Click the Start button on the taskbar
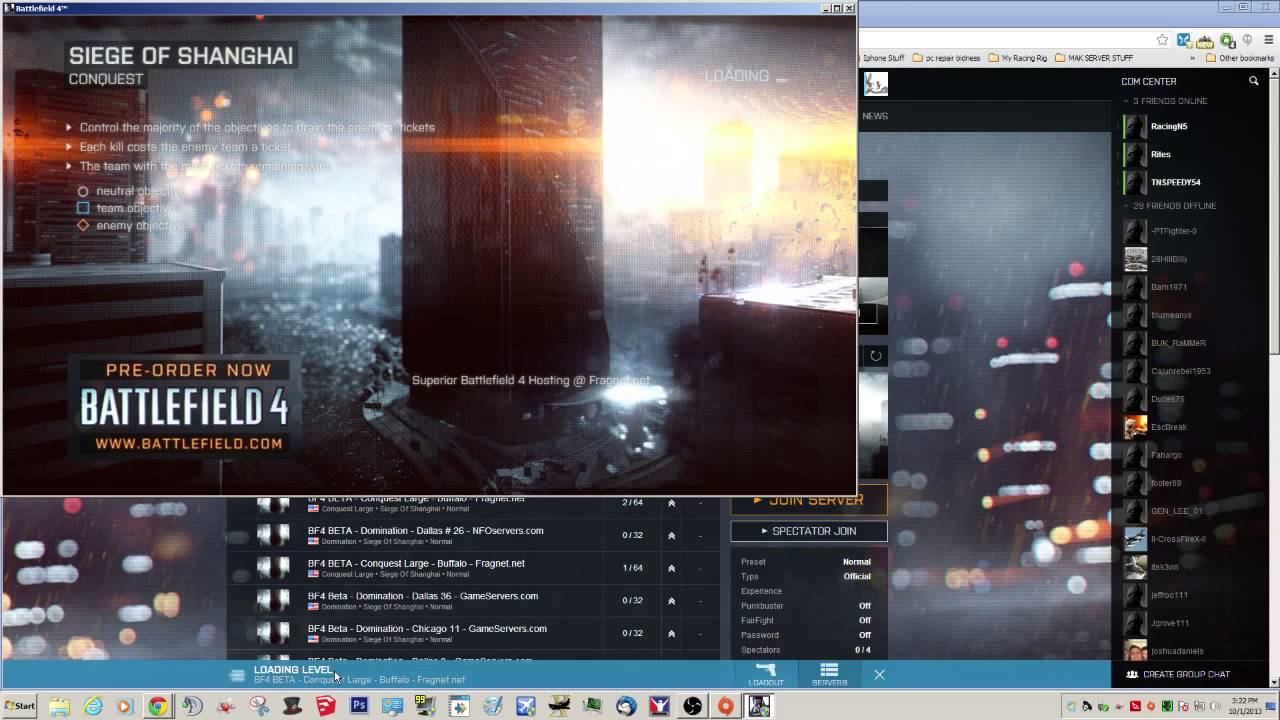Viewport: 1280px width, 720px height. pyautogui.click(x=20, y=706)
